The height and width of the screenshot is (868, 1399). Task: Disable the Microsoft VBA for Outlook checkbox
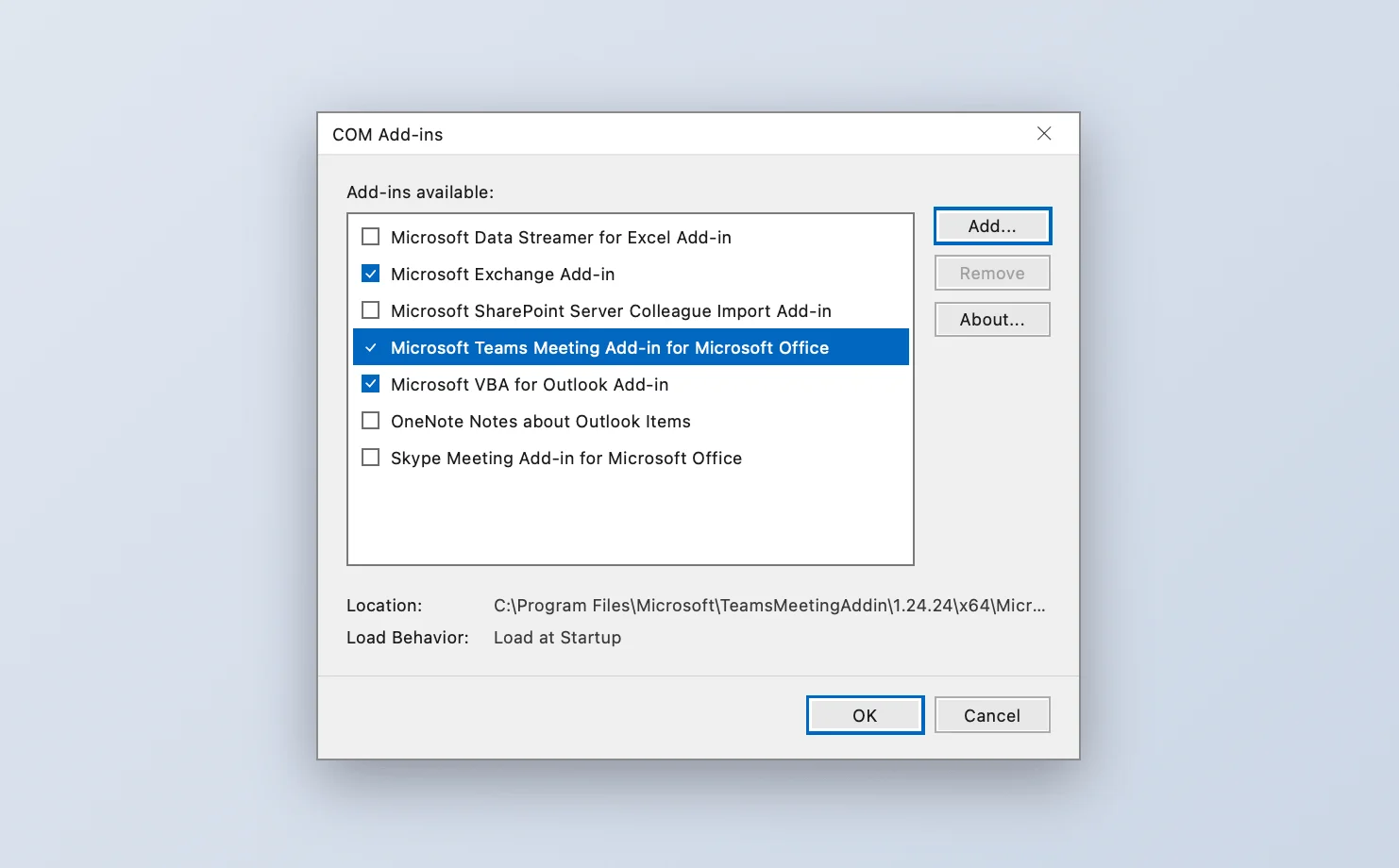click(371, 384)
